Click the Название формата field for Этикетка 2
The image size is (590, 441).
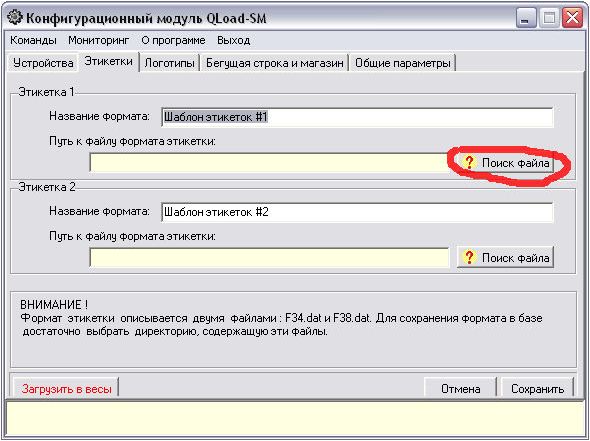[x=357, y=212]
